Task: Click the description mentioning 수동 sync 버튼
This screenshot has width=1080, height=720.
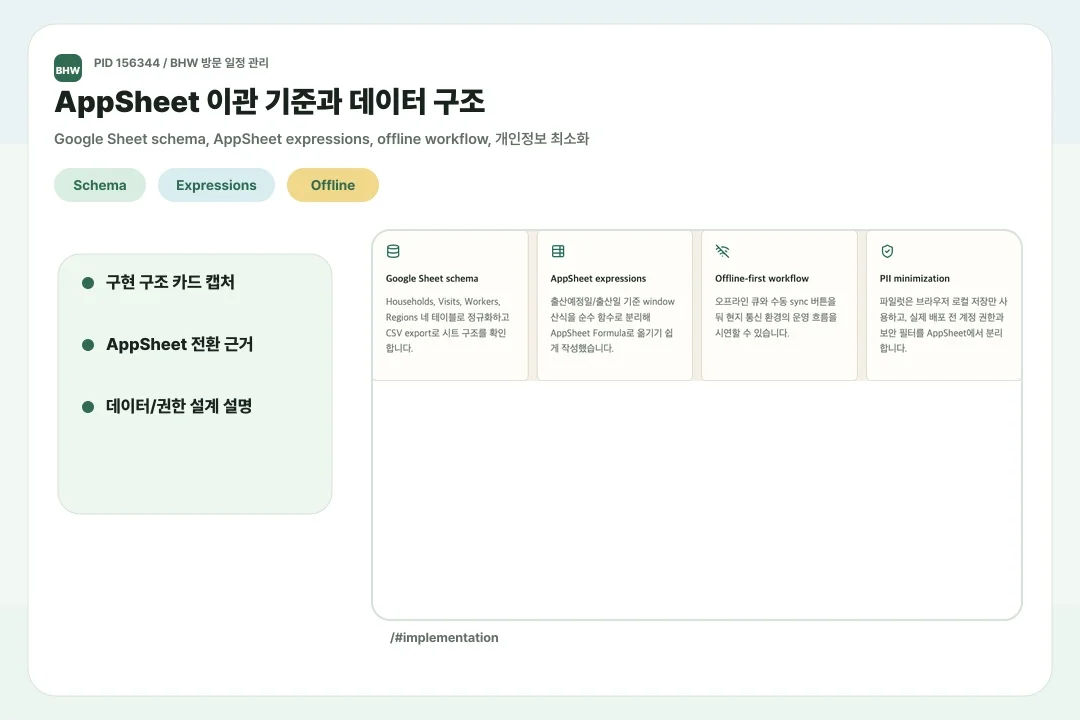Action: (776, 317)
